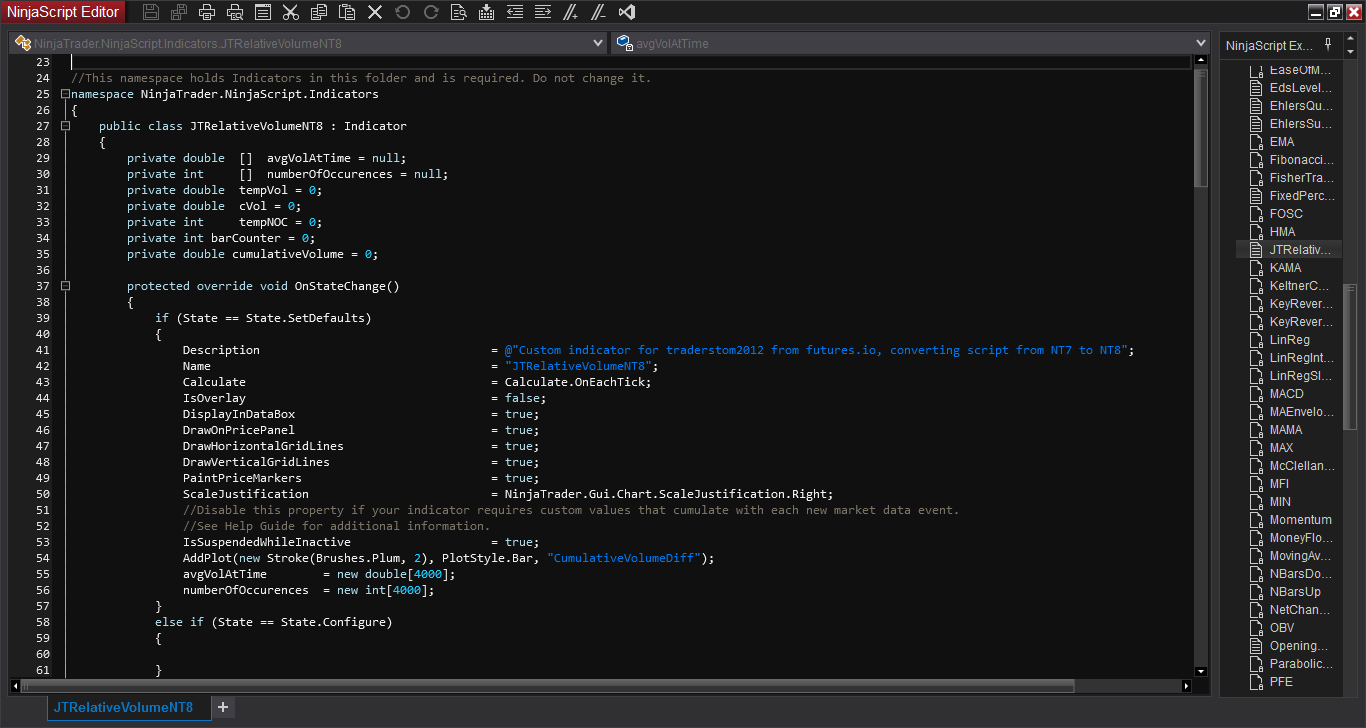Open the member dropdown showing avgVolAtTime
Screen dimensions: 1366x728
coord(911,43)
